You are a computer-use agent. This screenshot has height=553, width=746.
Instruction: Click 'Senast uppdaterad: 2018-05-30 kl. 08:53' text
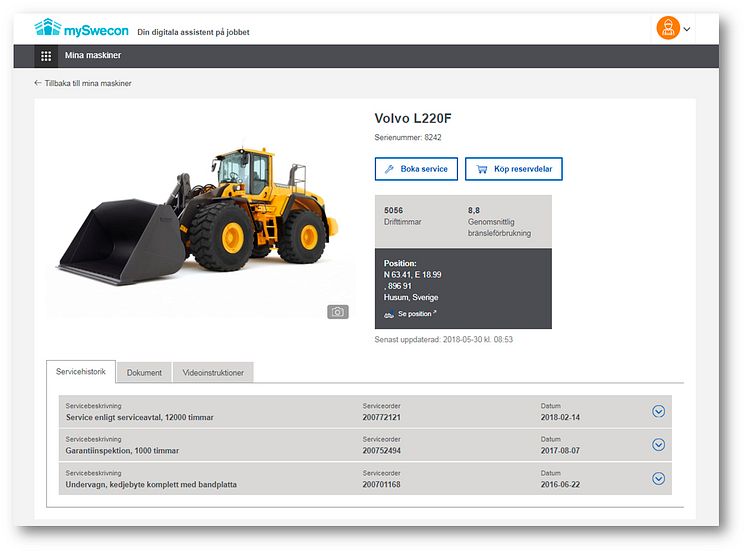coord(443,340)
